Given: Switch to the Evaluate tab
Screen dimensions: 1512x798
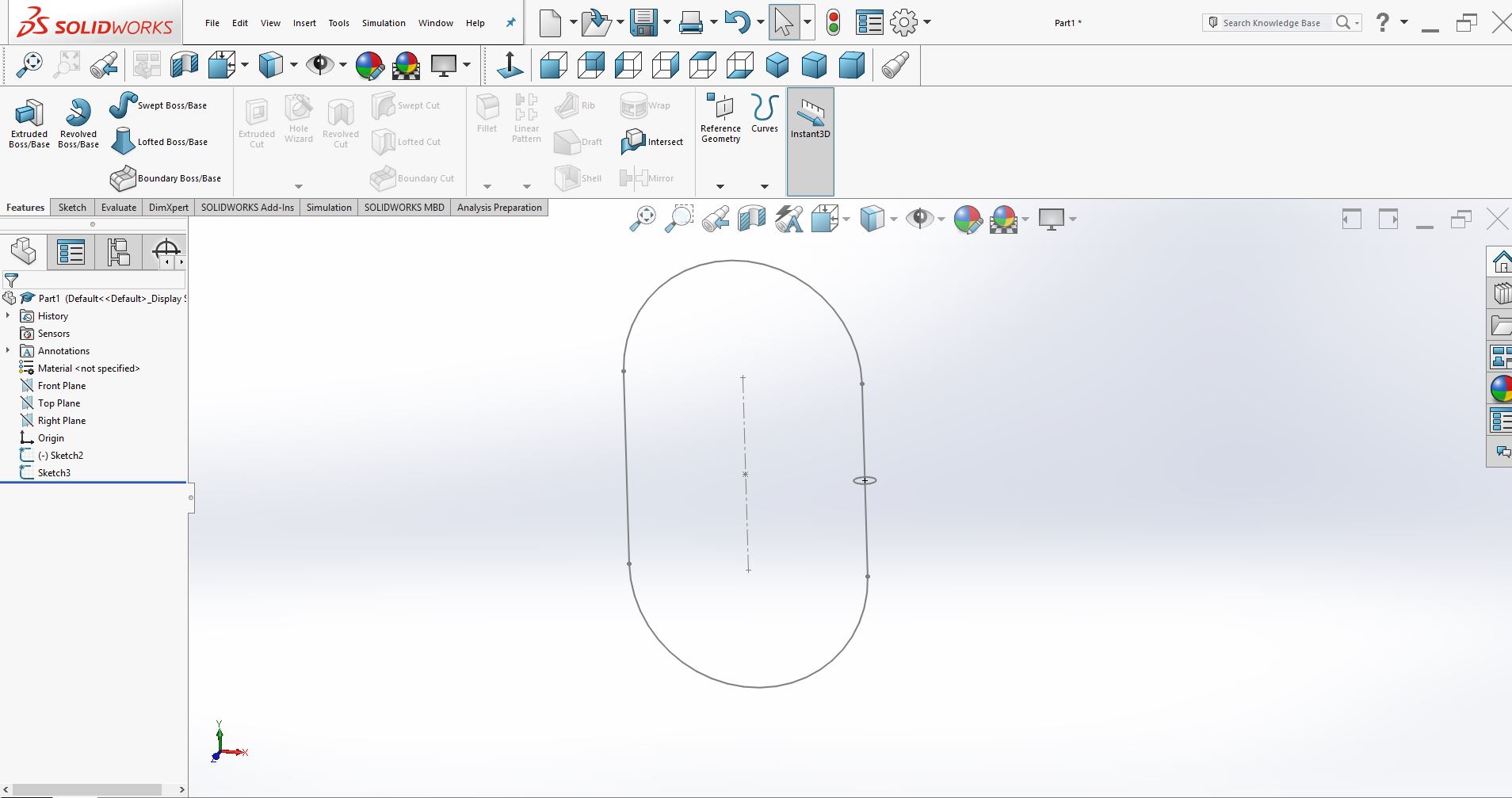Looking at the screenshot, I should click(x=119, y=208).
